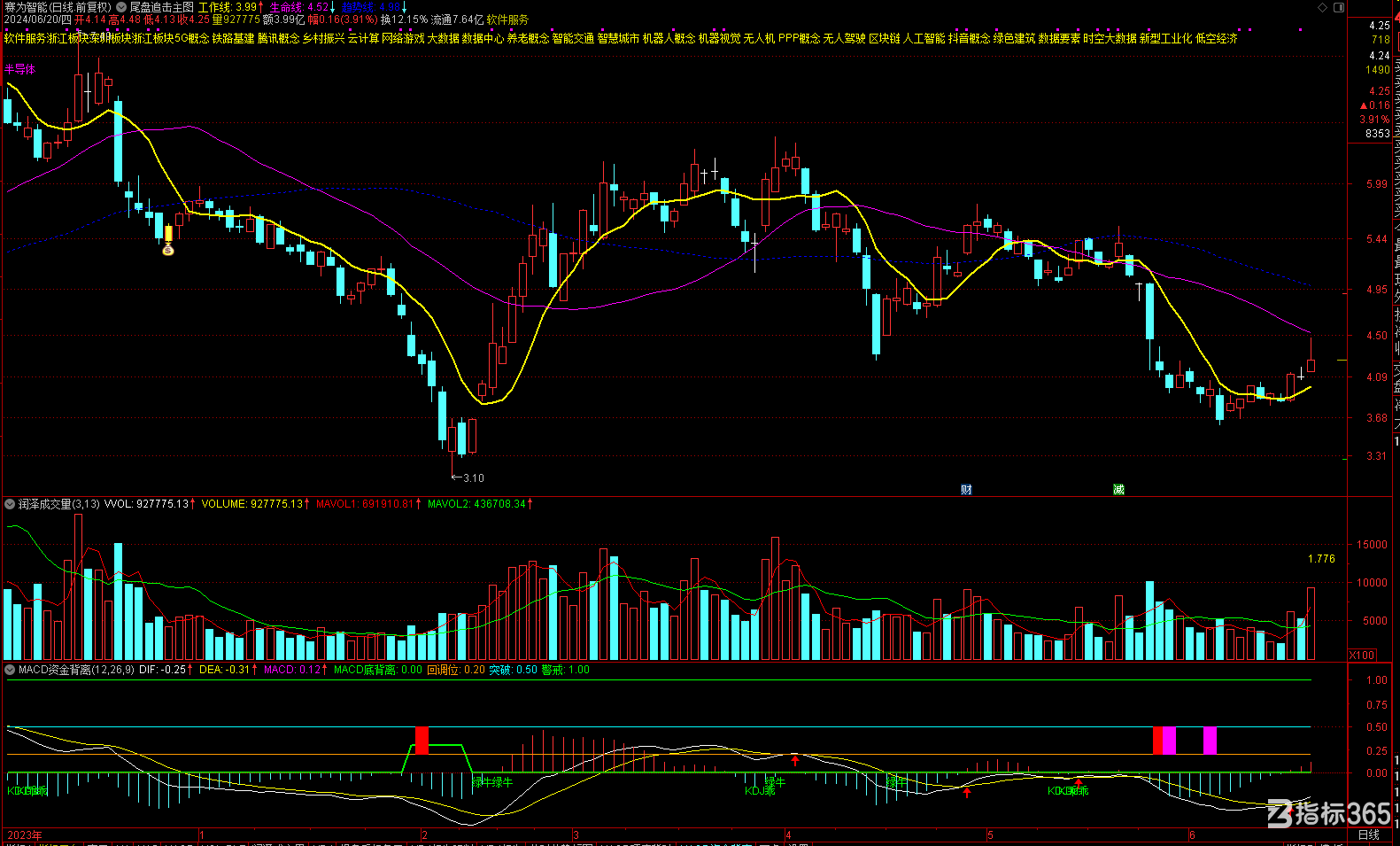Open the 绿色建筑 concept tag
The width and height of the screenshot is (1400, 846).
(x=1015, y=39)
